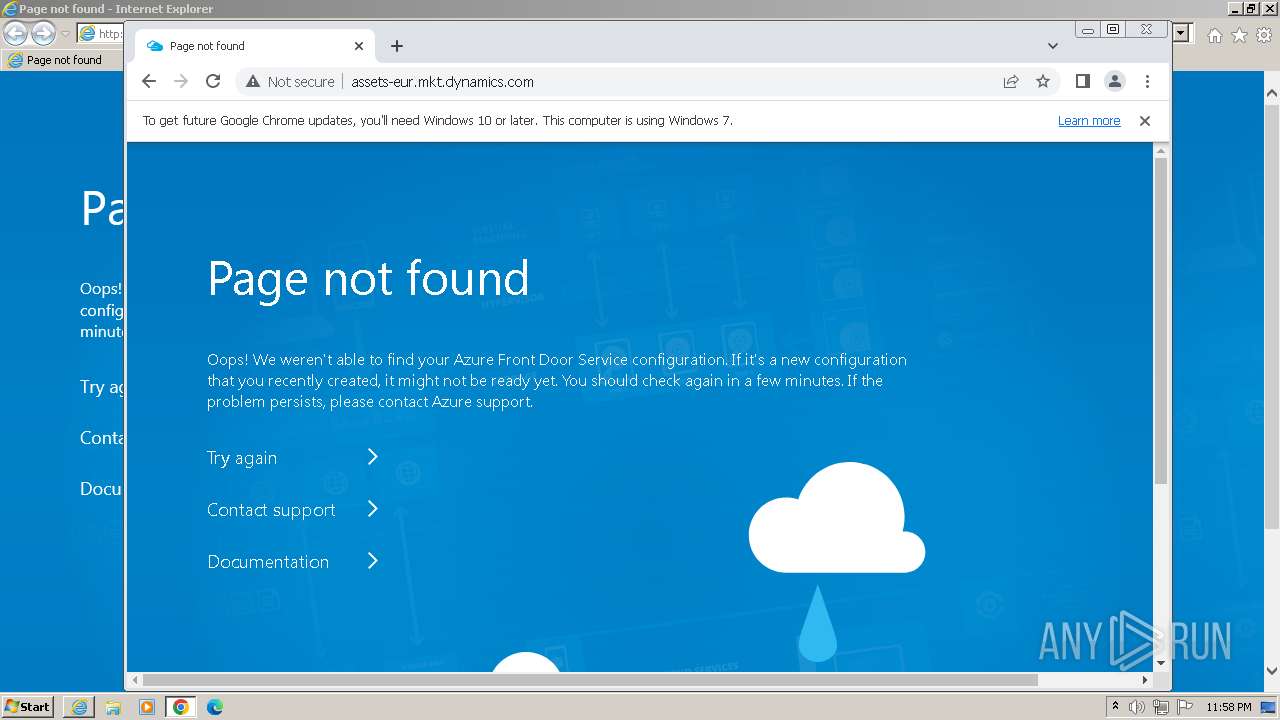Click the Show desktop button

[1269, 707]
